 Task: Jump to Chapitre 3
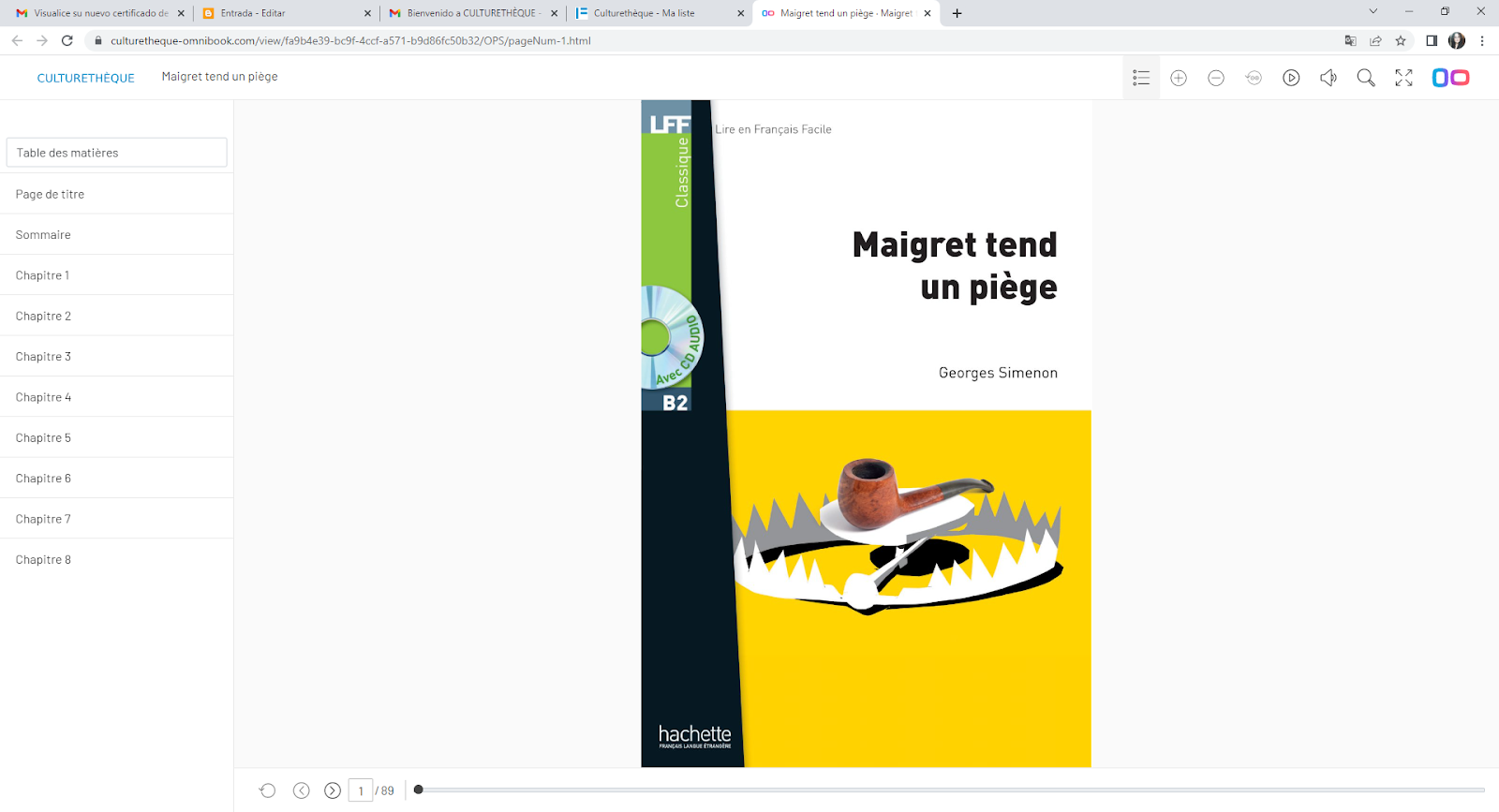tap(116, 356)
